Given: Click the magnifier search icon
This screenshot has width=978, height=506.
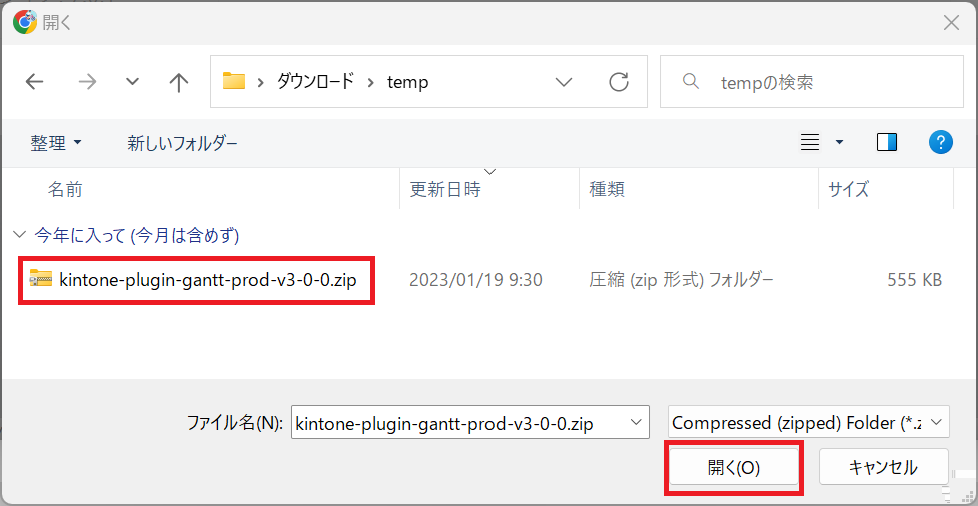Looking at the screenshot, I should click(x=691, y=81).
